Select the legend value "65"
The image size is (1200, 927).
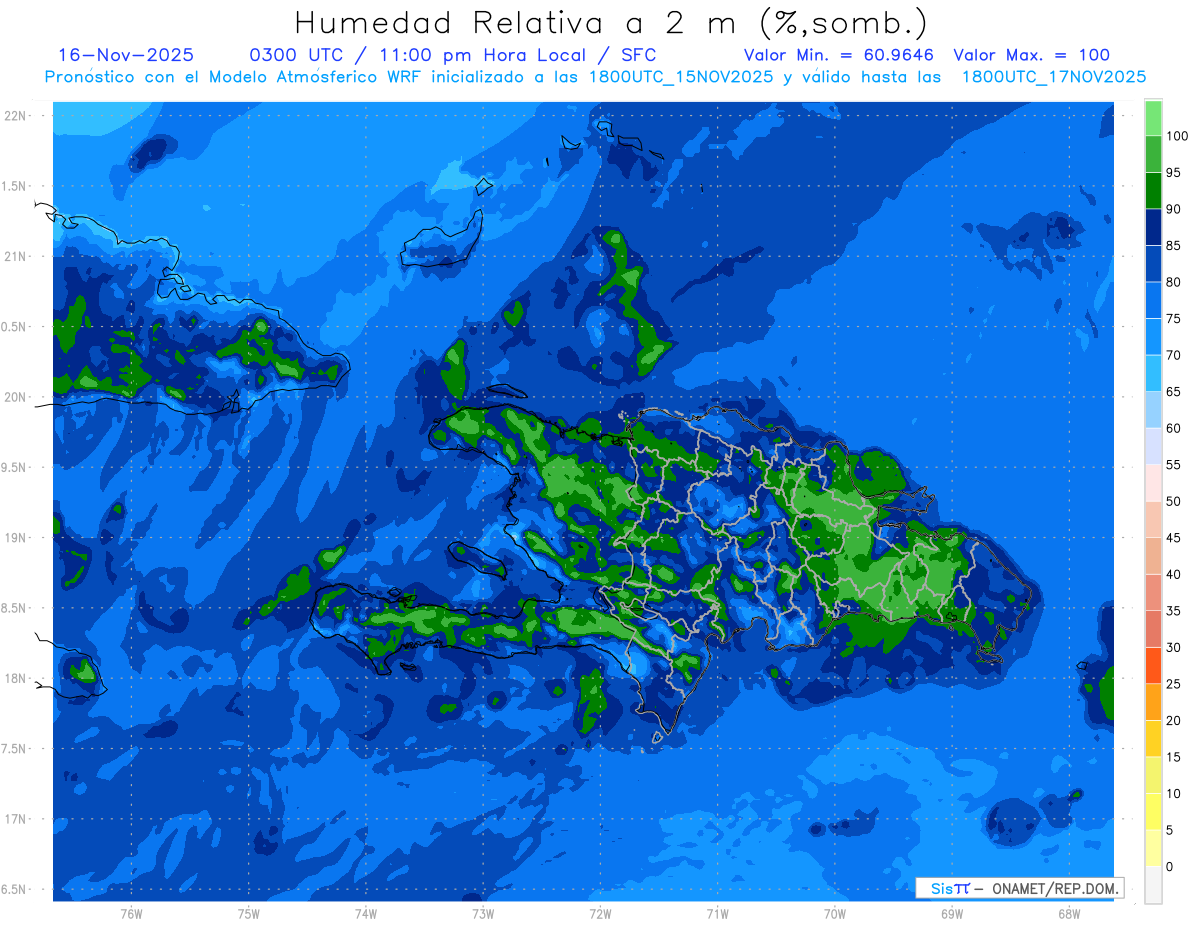click(1173, 392)
